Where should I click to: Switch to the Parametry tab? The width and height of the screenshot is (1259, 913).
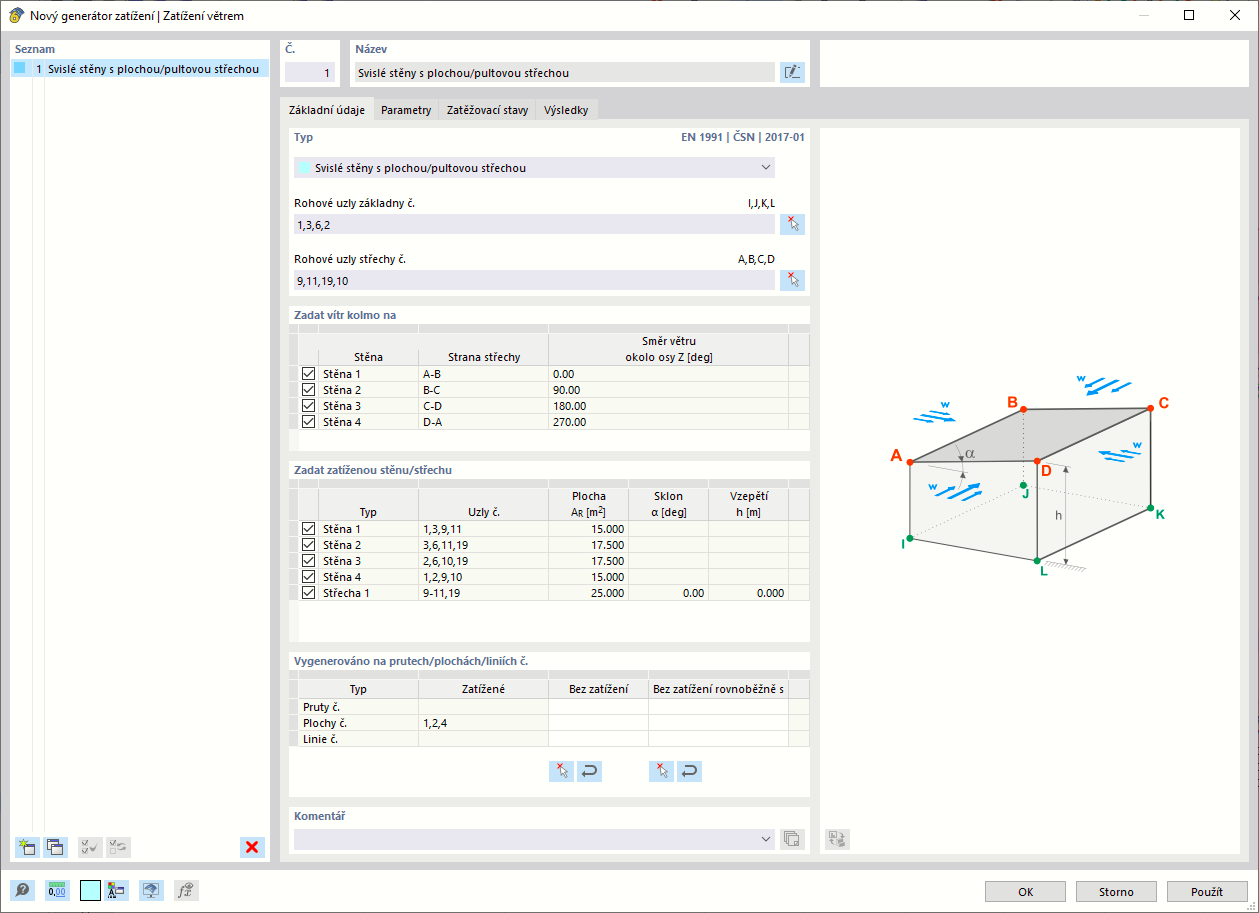[406, 110]
